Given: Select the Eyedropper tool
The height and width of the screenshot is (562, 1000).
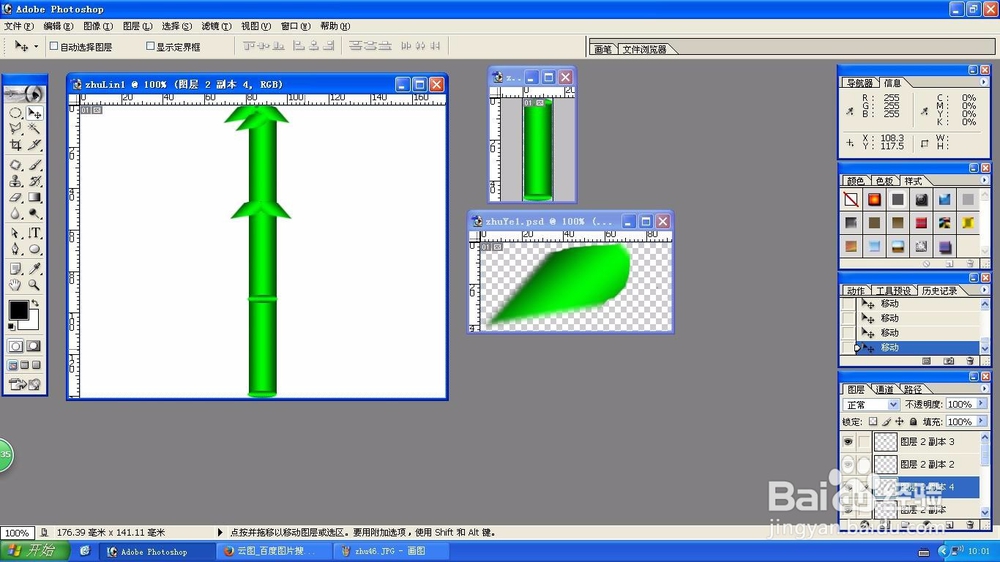Looking at the screenshot, I should click(x=34, y=269).
